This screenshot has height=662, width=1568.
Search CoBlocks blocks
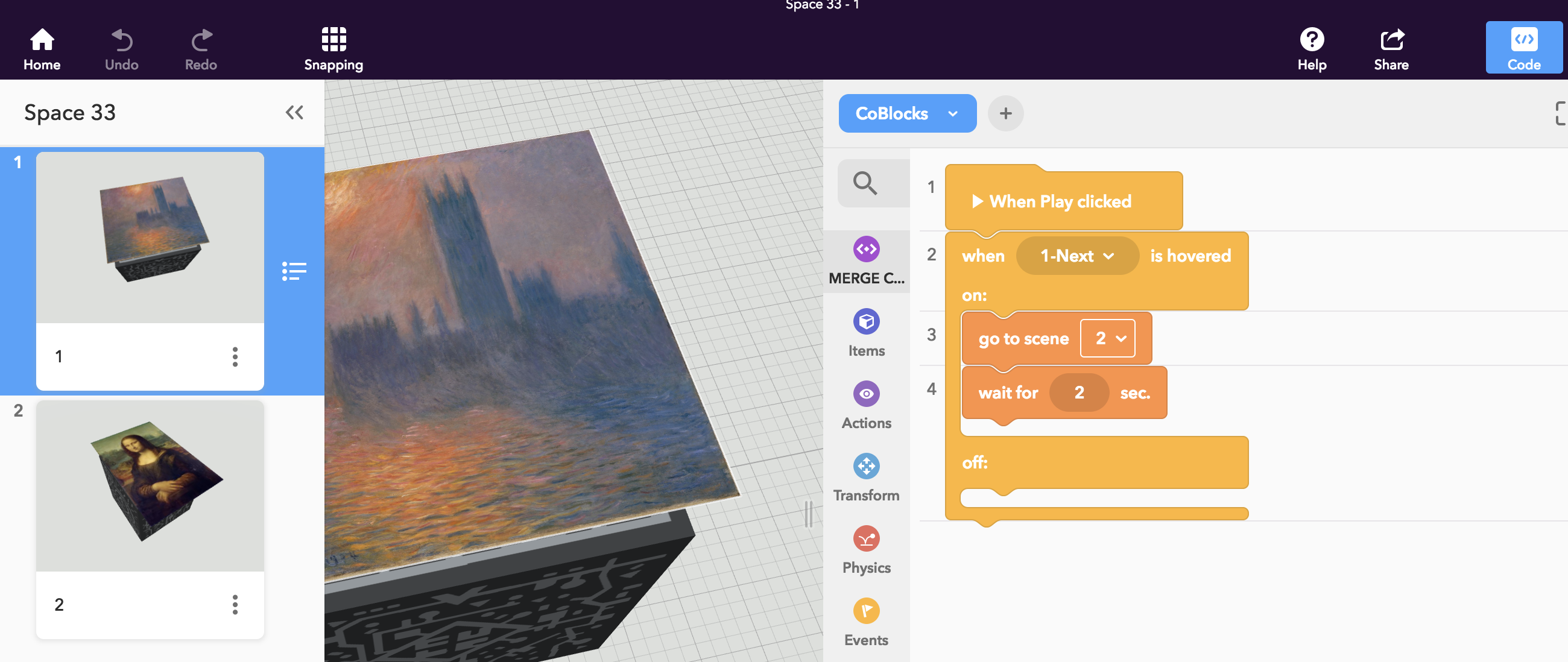[x=873, y=183]
